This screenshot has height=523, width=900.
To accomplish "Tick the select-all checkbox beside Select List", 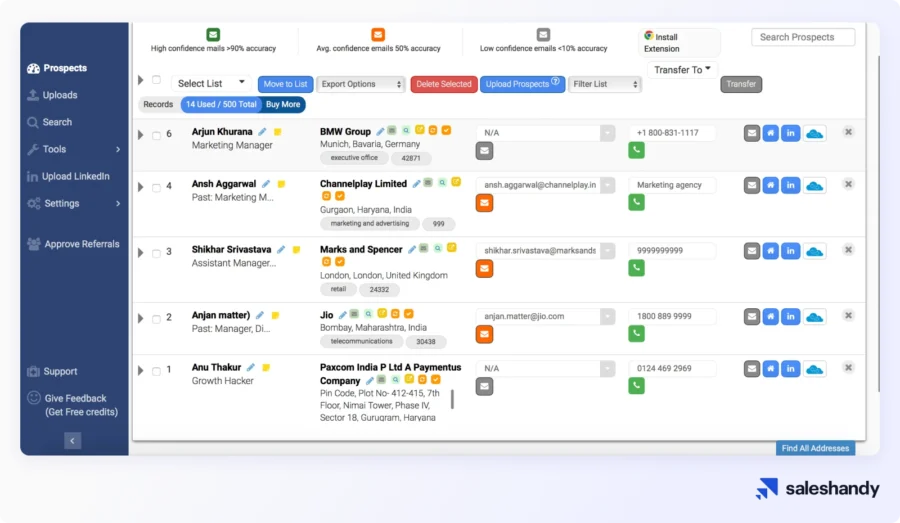I will (x=156, y=80).
